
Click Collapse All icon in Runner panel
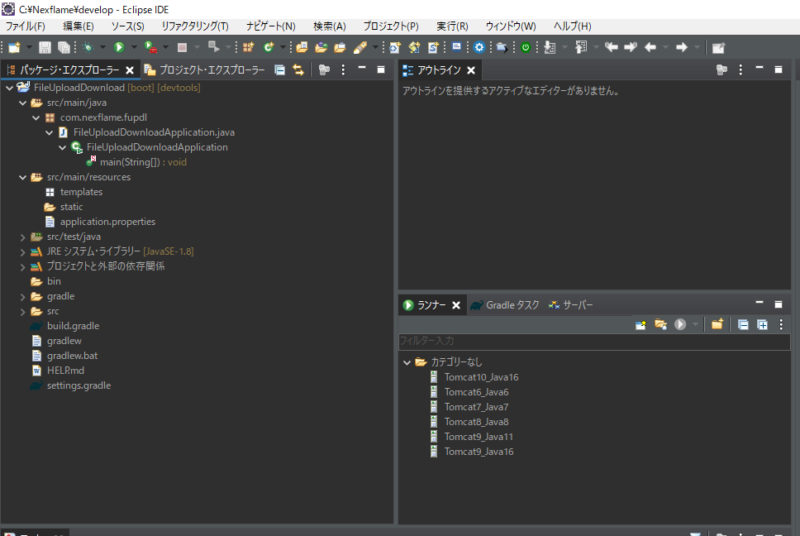743,324
